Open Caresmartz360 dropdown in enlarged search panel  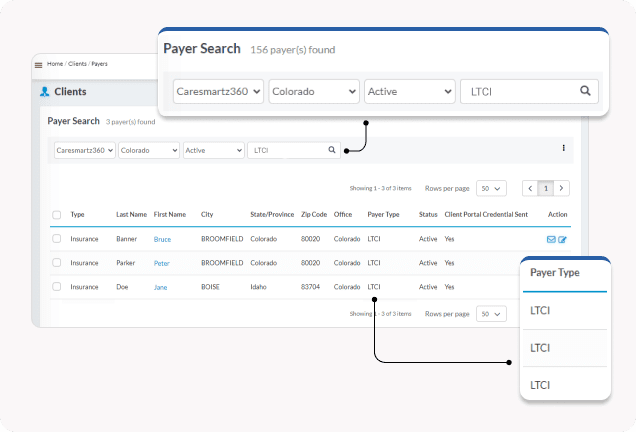tap(218, 91)
